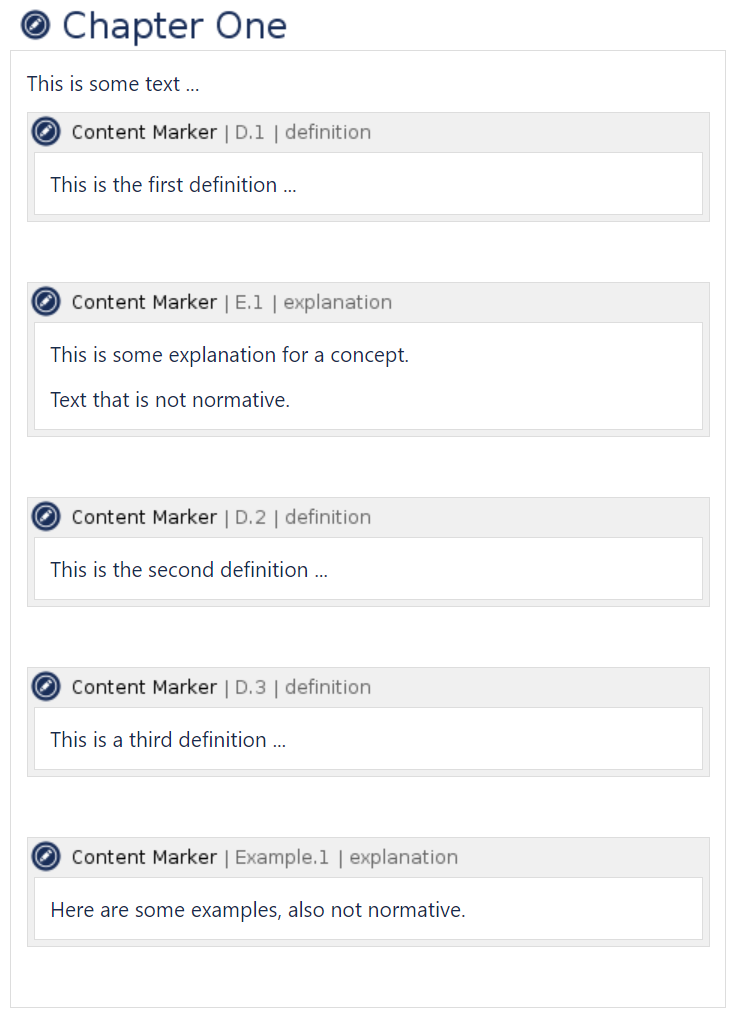The image size is (735, 1020).
Task: Click the E.1 explanation marker icon
Action: [46, 302]
